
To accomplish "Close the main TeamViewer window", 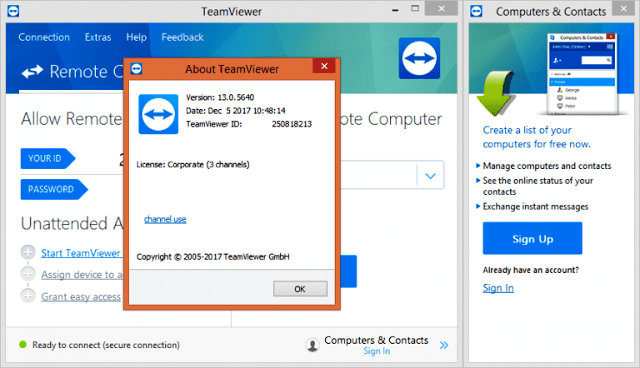I will click(x=441, y=8).
